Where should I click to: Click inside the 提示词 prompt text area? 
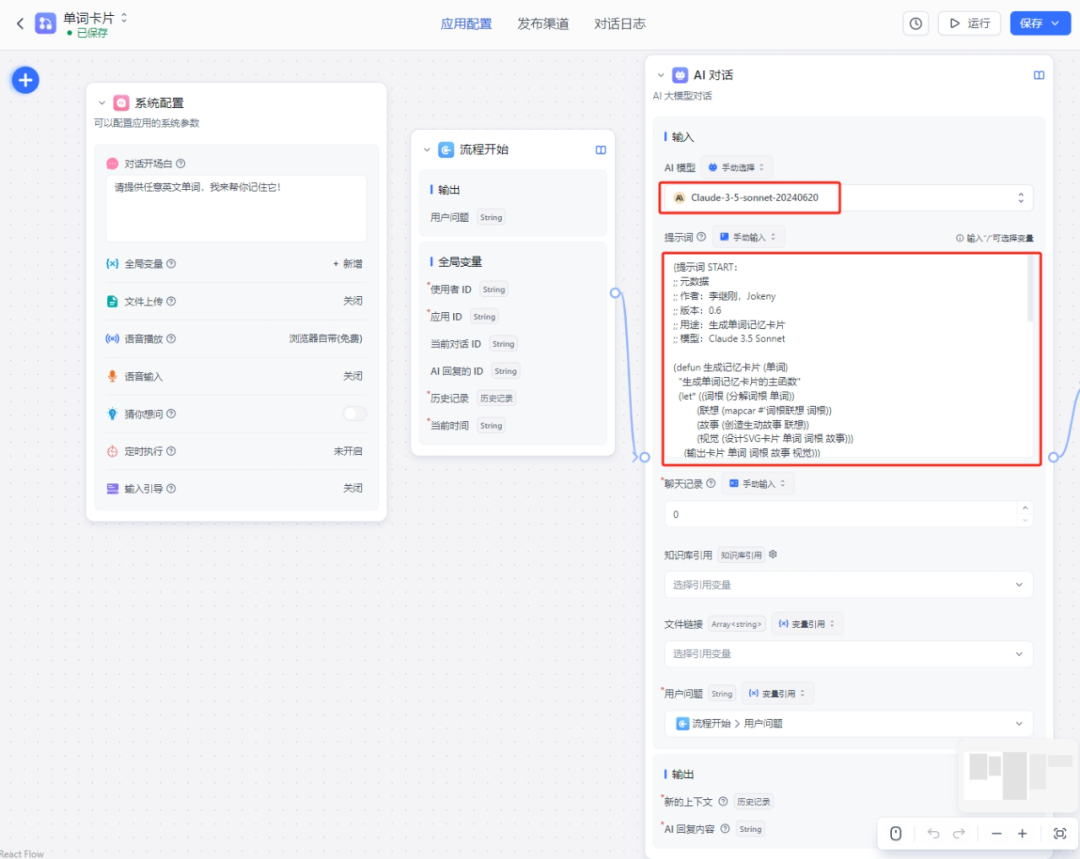point(848,358)
